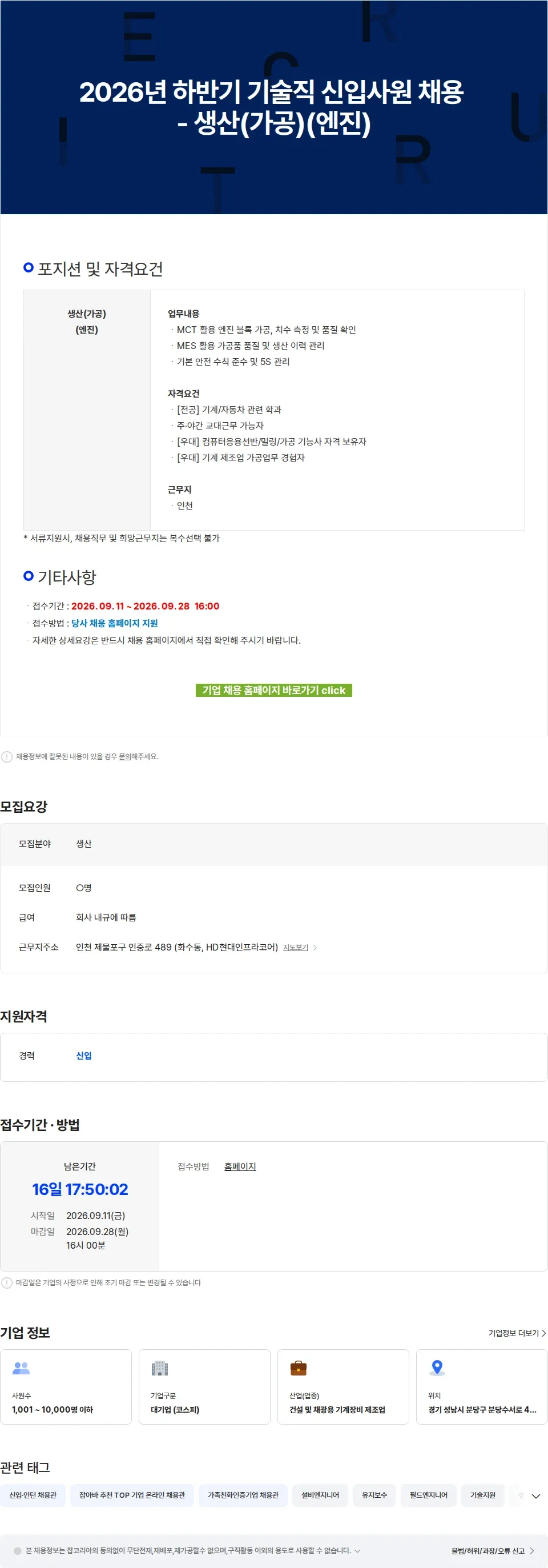Click the 포지션 및 자격요건 blue circle bullet
Screen dimensions: 548x1568
click(x=28, y=267)
